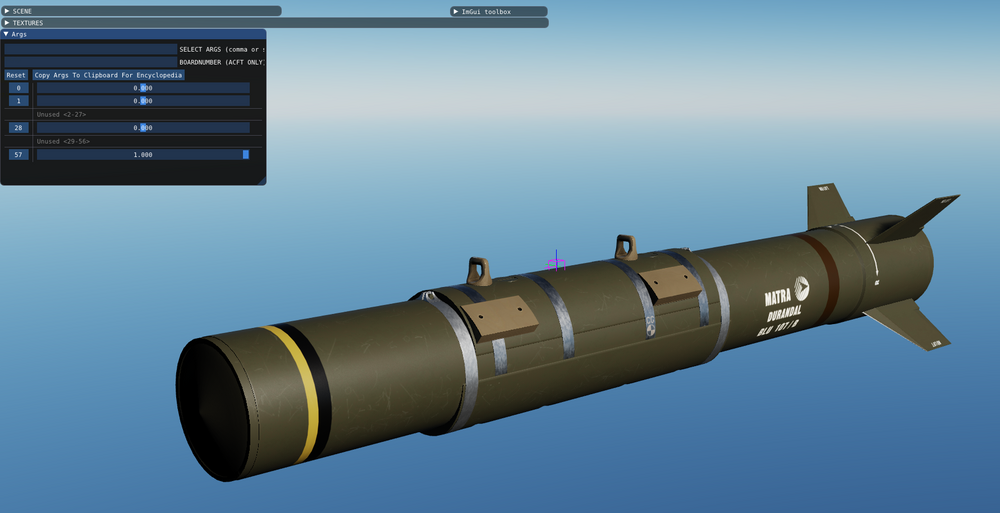Click the arg 57 slider showing 1.000
Screen dimensions: 1000x513
[143, 154]
